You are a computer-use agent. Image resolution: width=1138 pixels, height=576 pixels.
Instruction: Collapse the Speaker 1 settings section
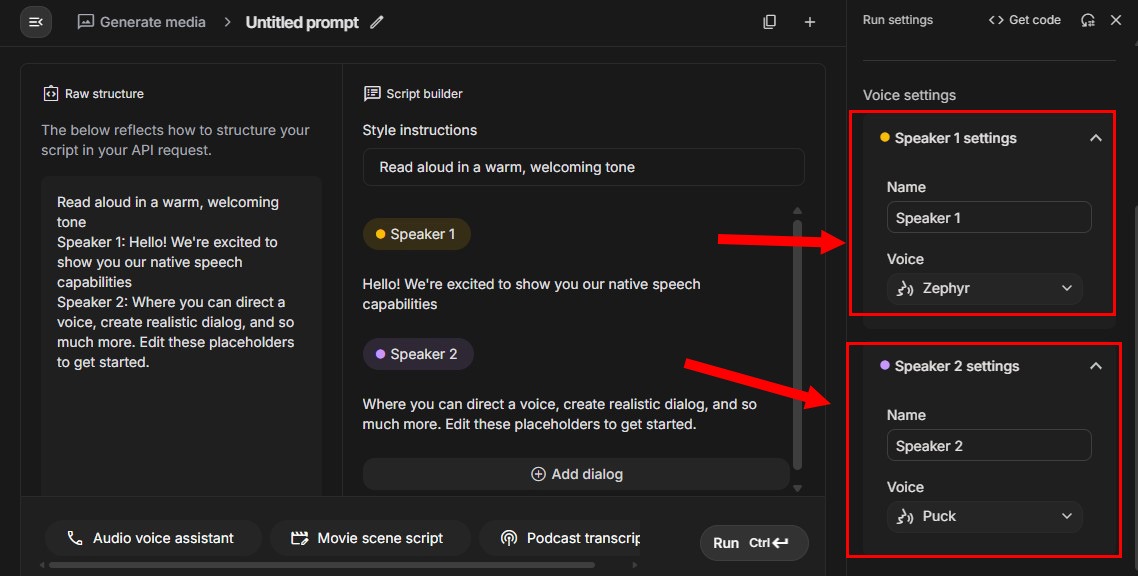(1096, 138)
